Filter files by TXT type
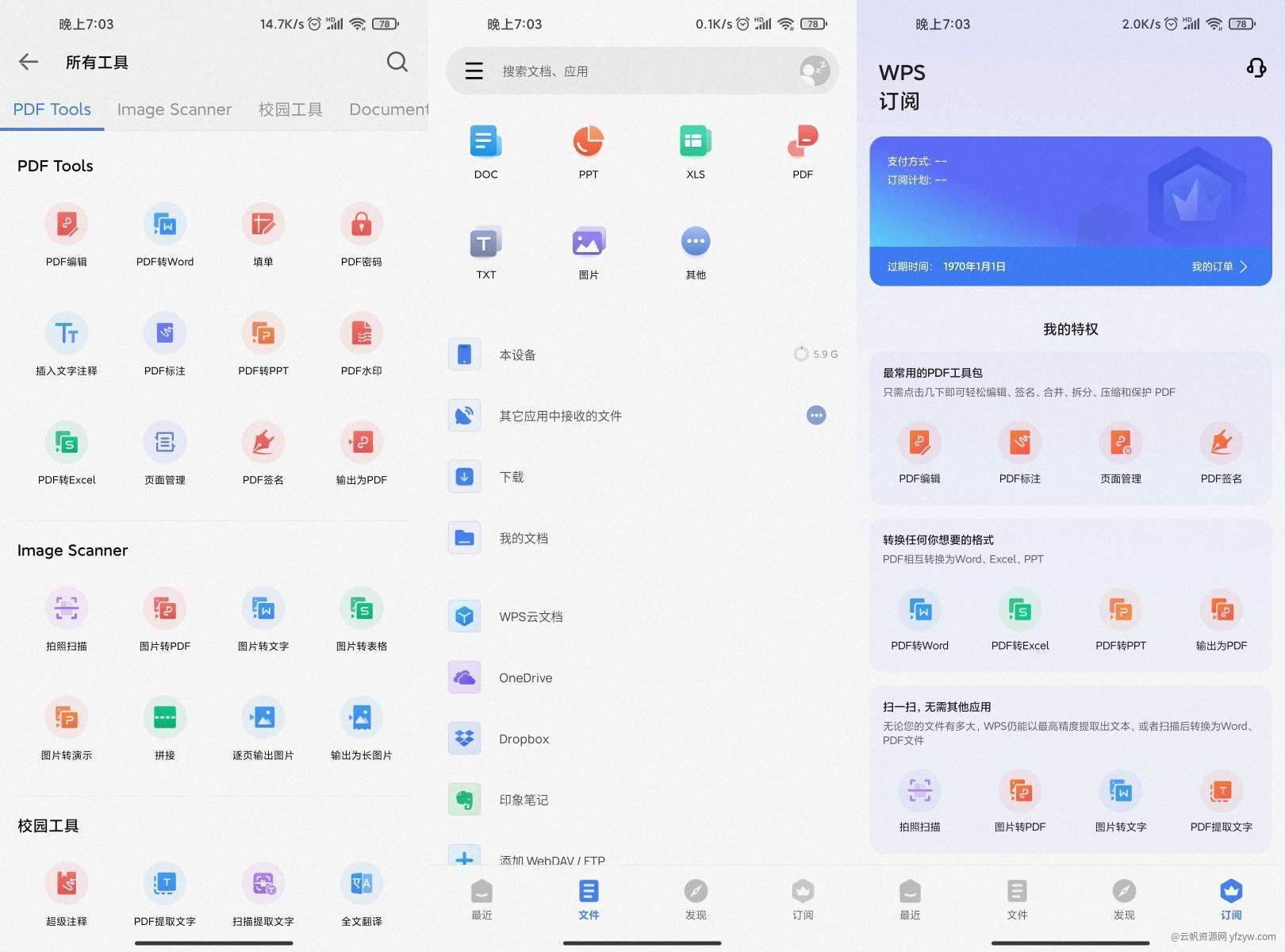Viewport: 1285px width, 952px height. tap(485, 252)
